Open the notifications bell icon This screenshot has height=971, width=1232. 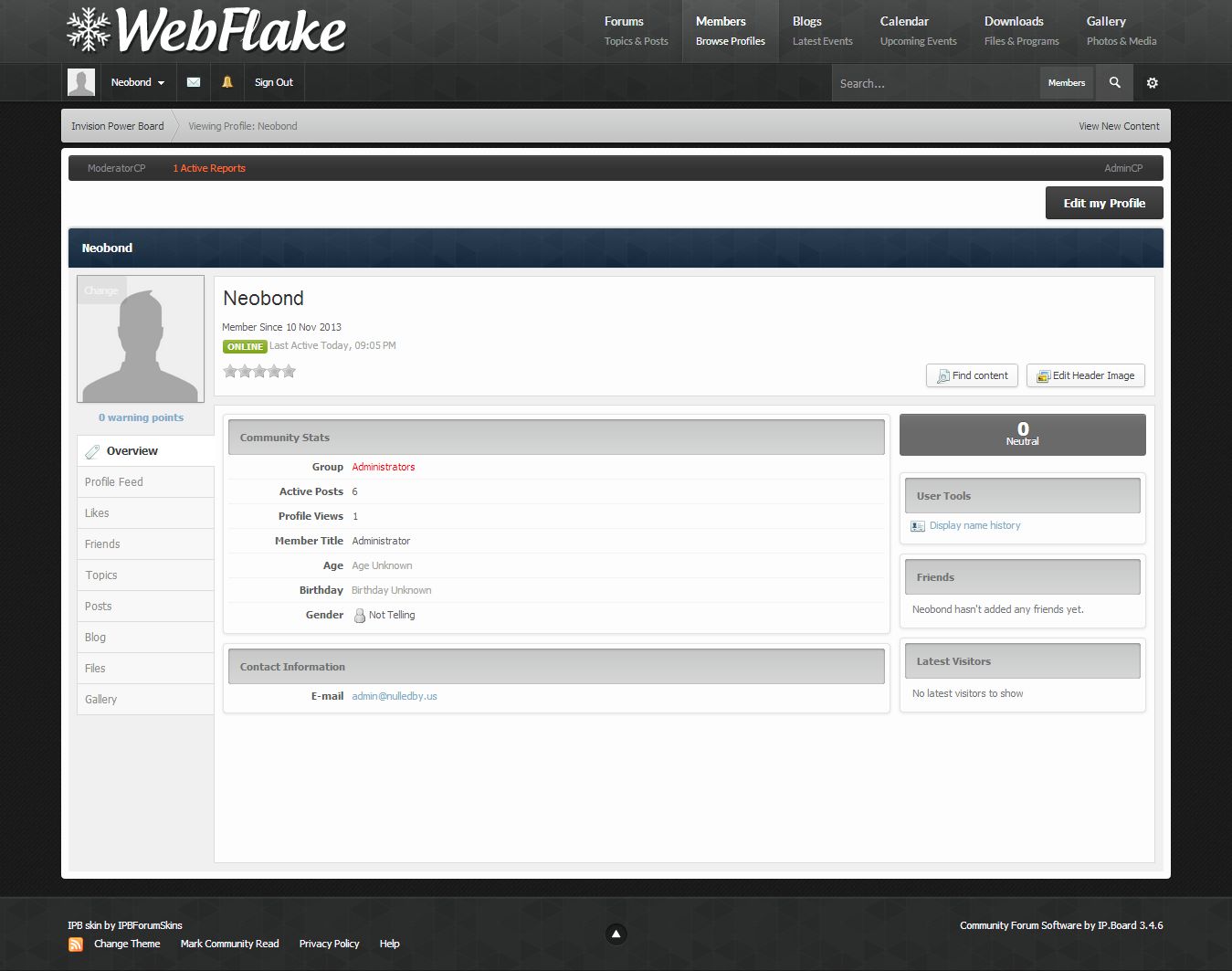click(x=227, y=82)
